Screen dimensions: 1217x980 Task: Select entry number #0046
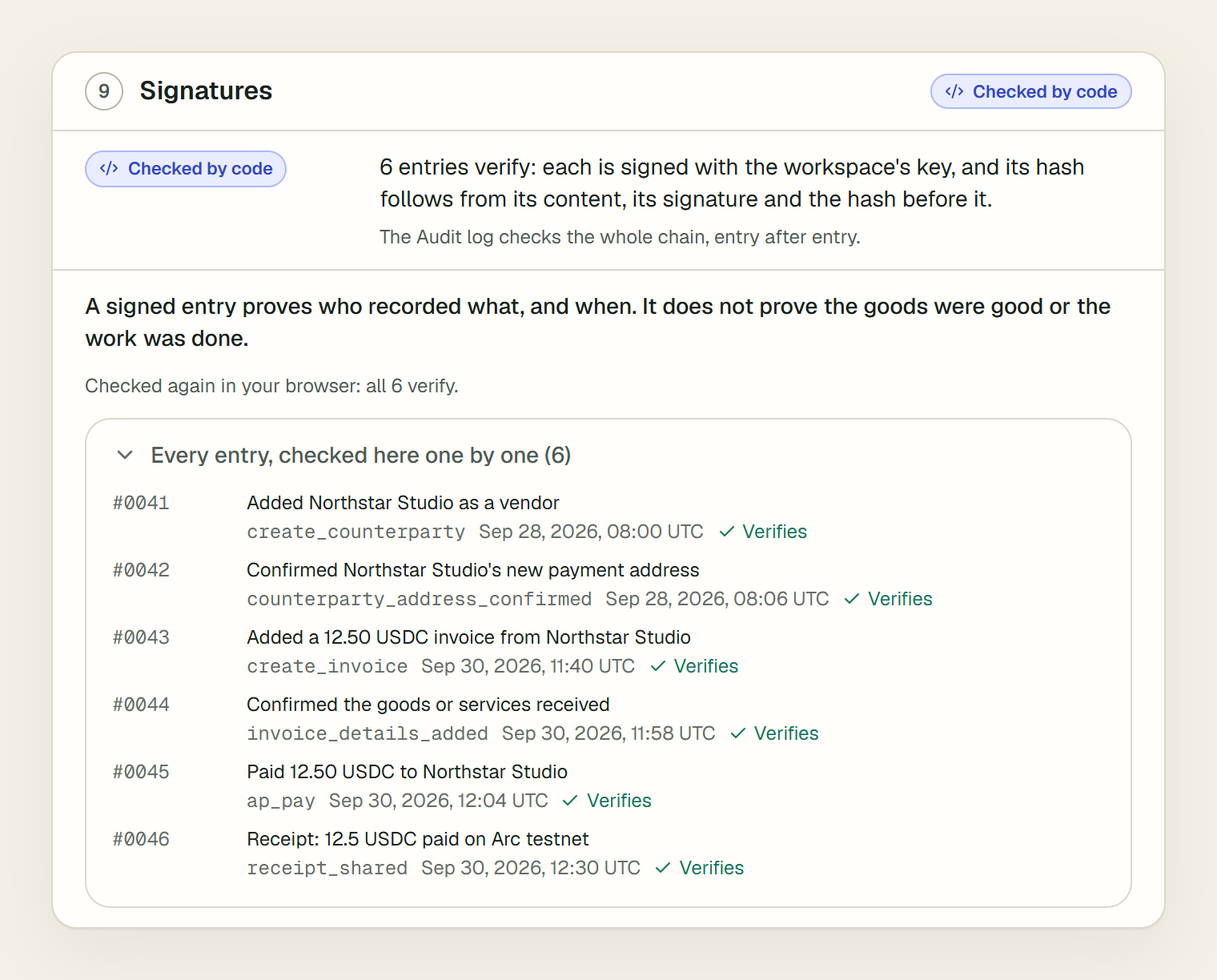[141, 839]
